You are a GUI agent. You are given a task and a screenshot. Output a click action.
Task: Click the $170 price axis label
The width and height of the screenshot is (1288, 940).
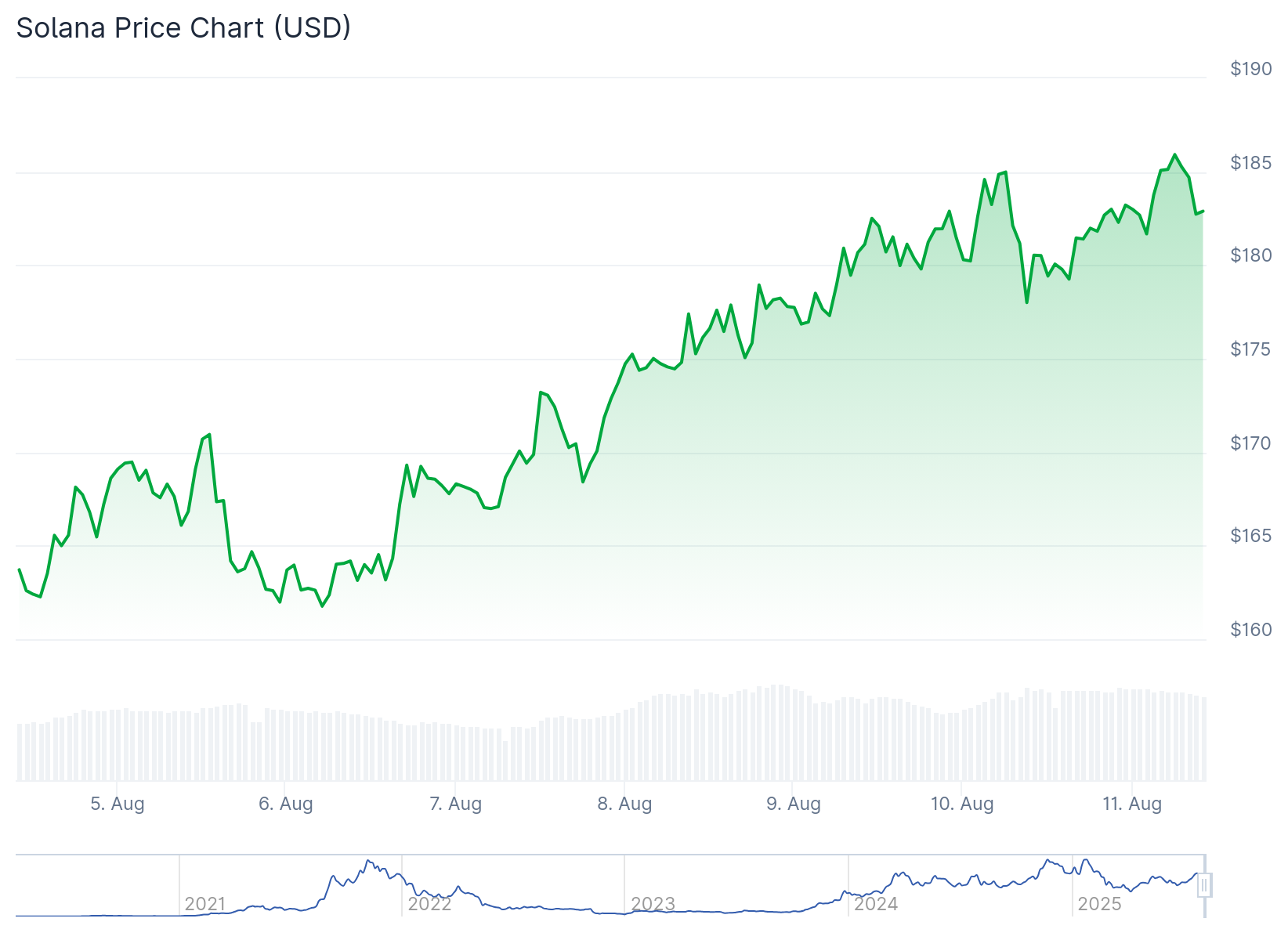(1251, 443)
